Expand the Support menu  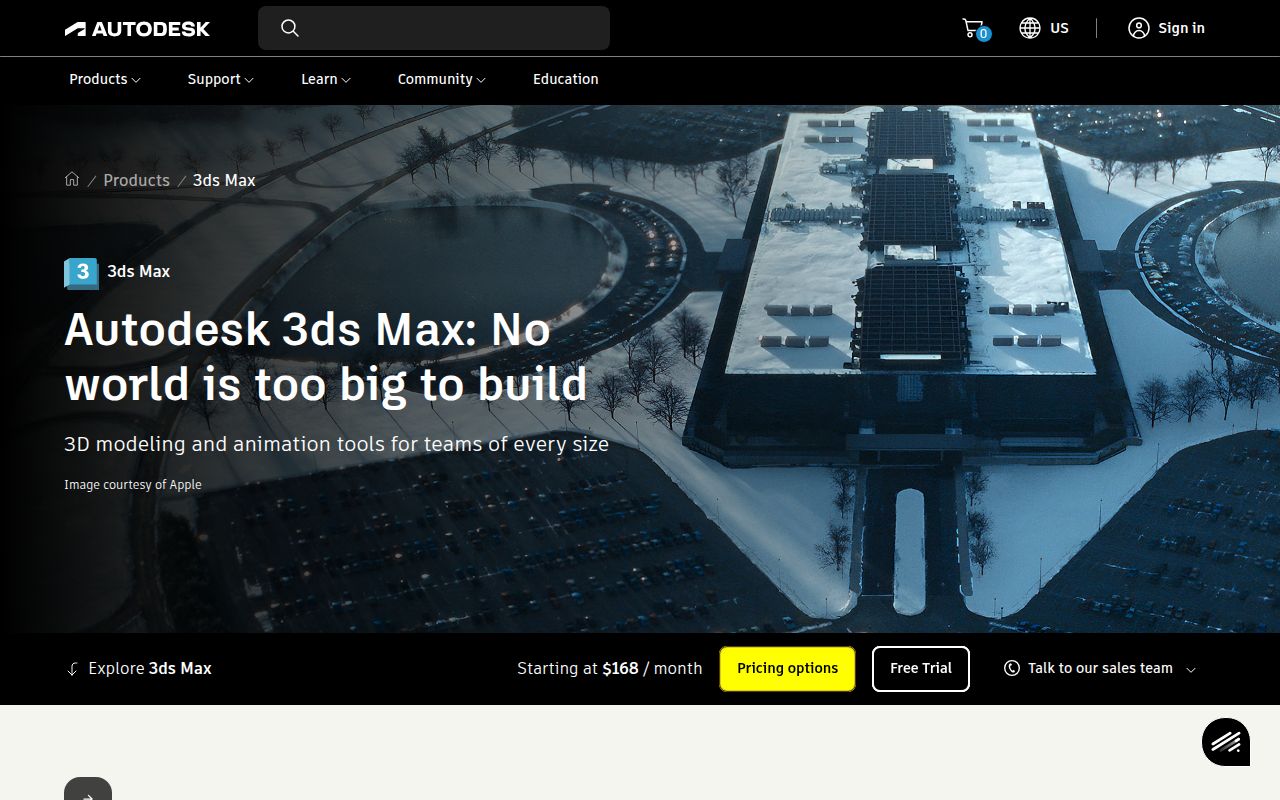coord(221,79)
